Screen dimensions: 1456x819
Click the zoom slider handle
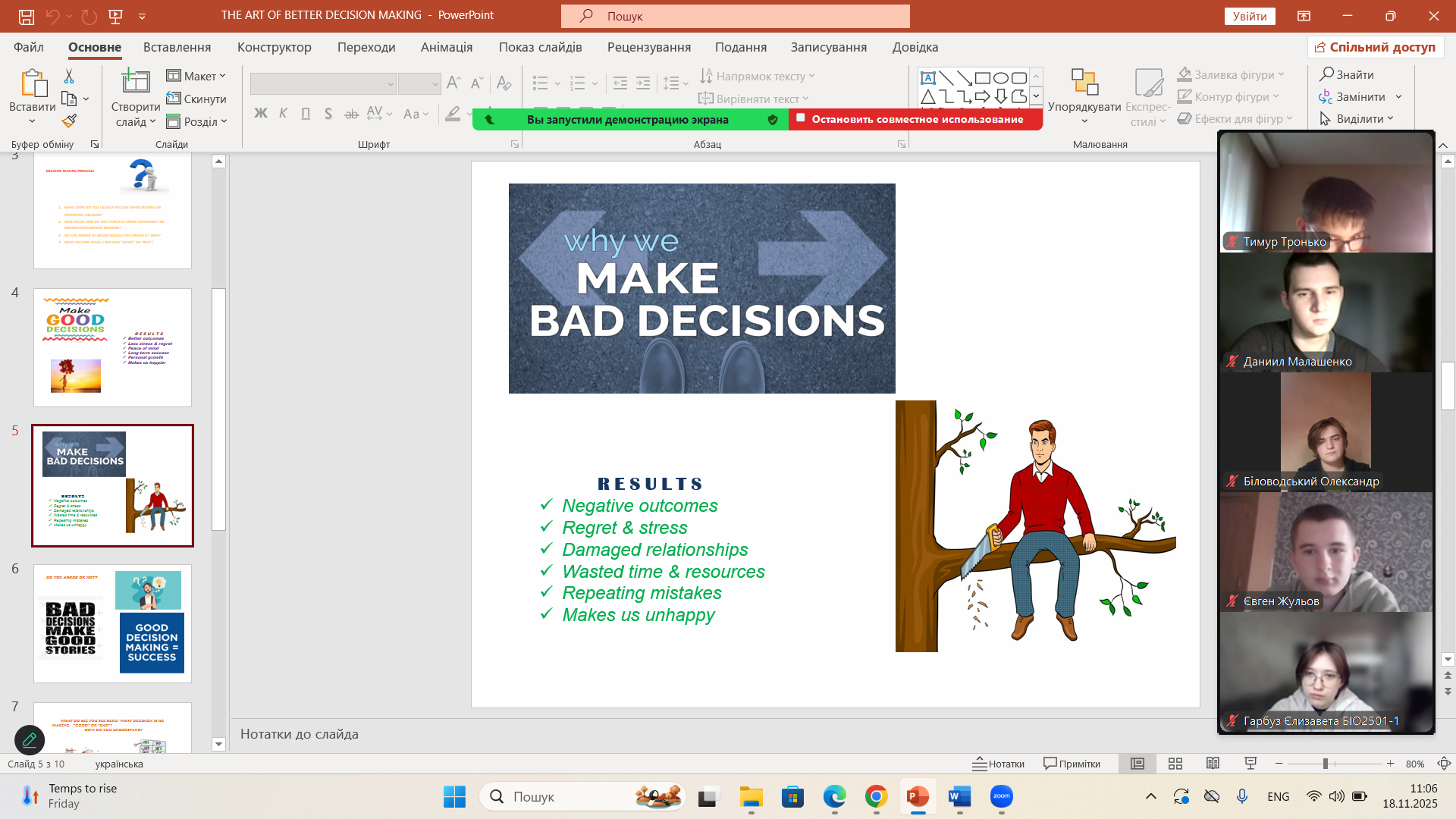click(x=1325, y=764)
